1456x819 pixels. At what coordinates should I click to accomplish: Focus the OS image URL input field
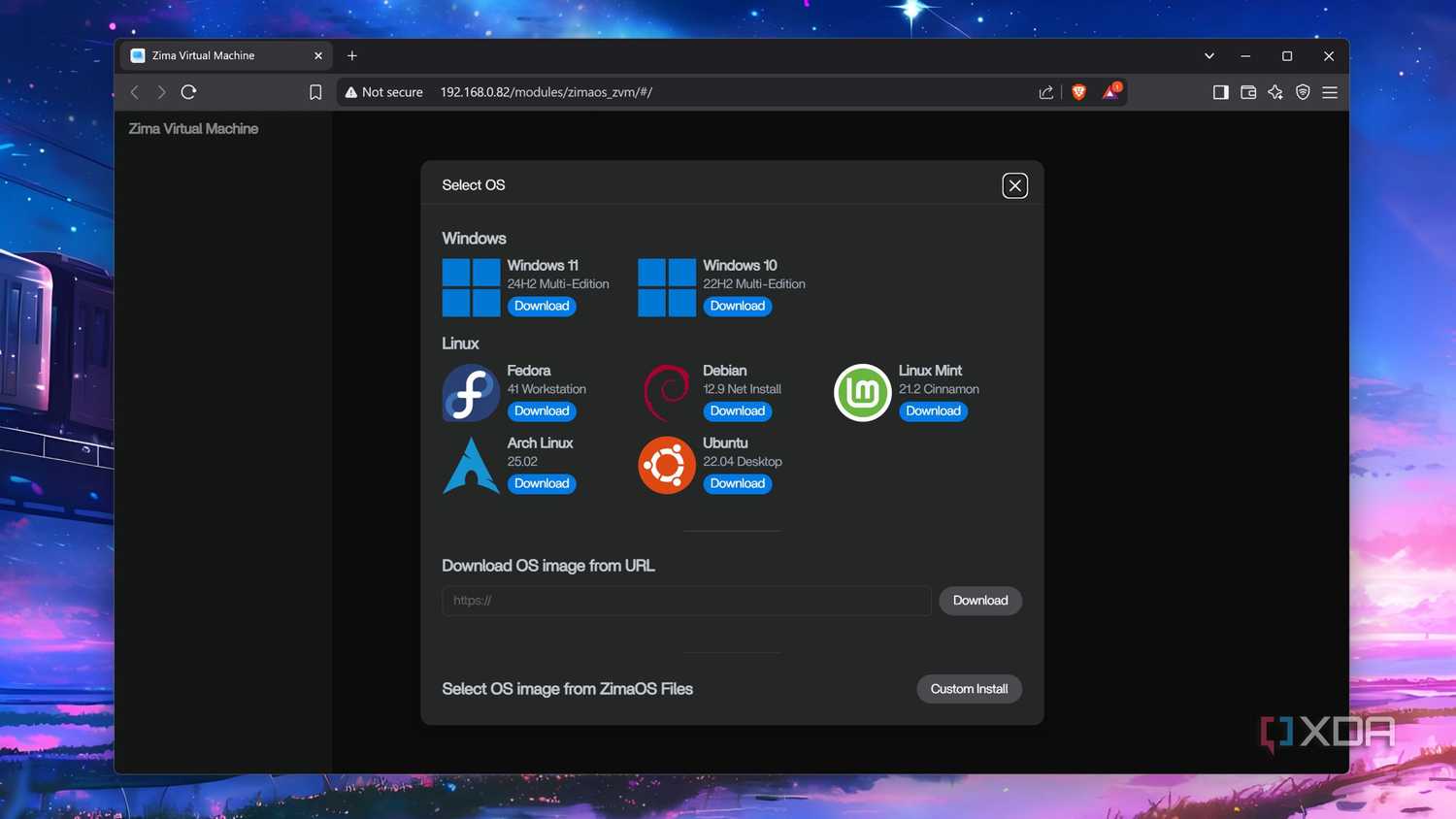click(686, 601)
